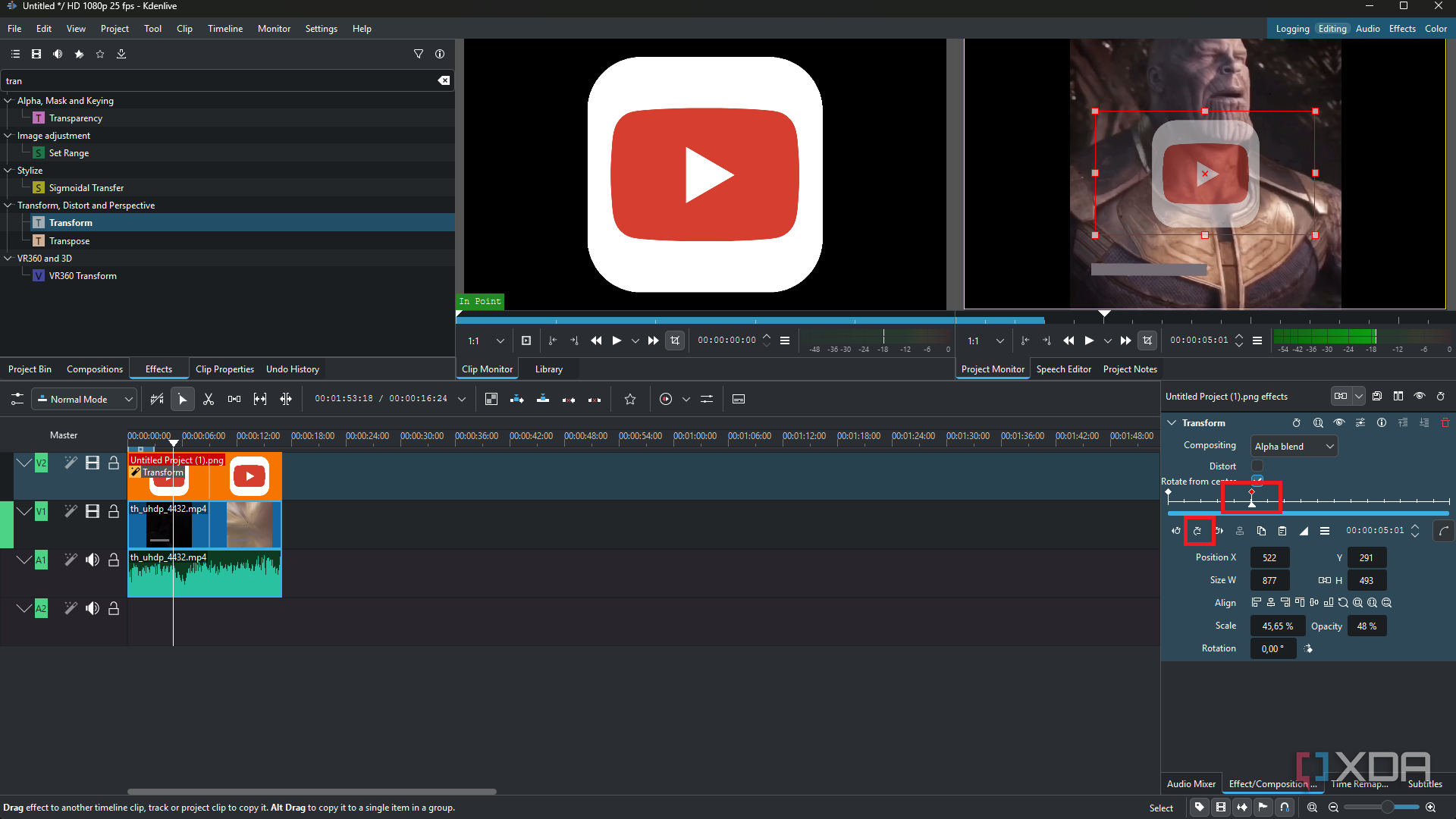Screen dimensions: 1456x819
Task: Select the Spacer tool
Action: tap(234, 399)
